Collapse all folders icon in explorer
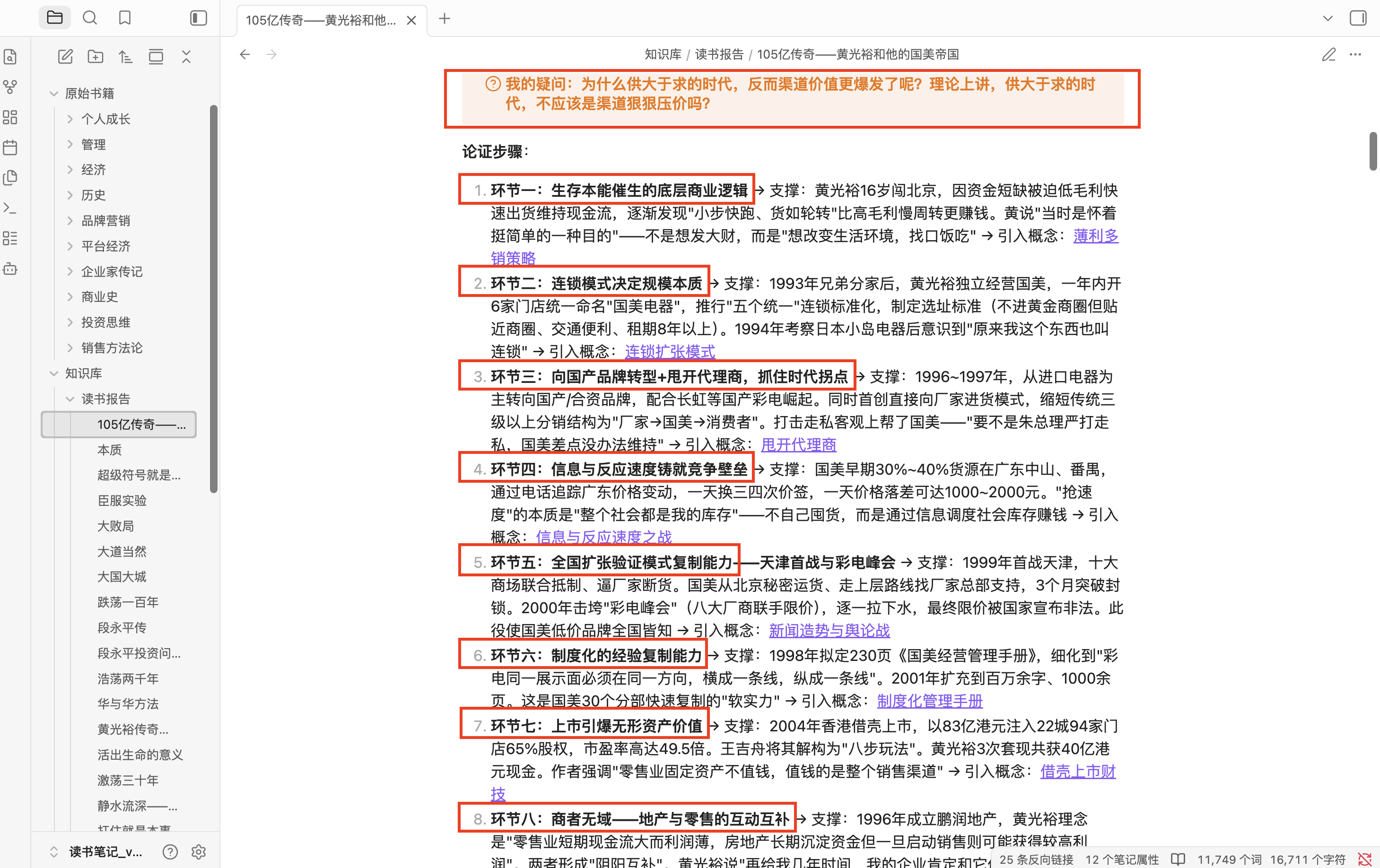This screenshot has width=1380, height=868. [x=186, y=56]
